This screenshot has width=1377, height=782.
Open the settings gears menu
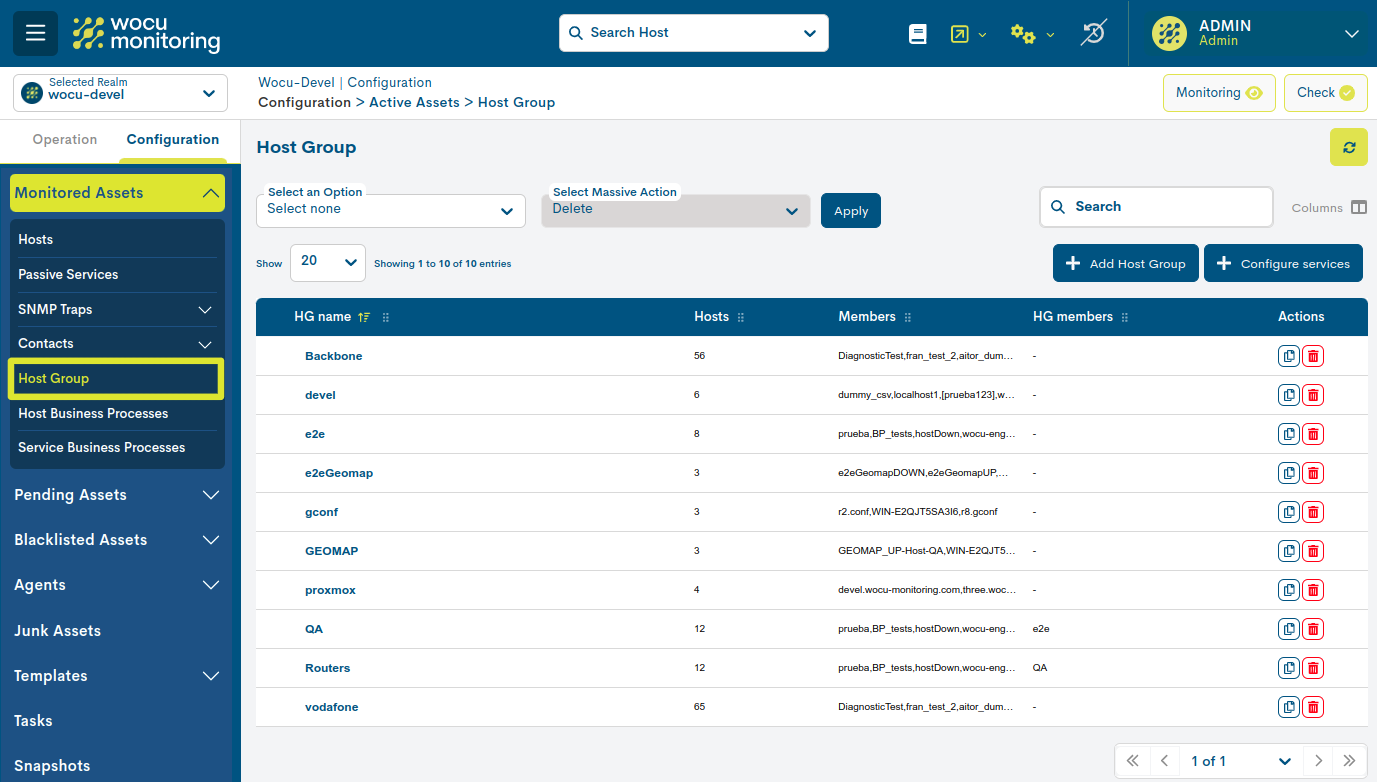pyautogui.click(x=1032, y=34)
